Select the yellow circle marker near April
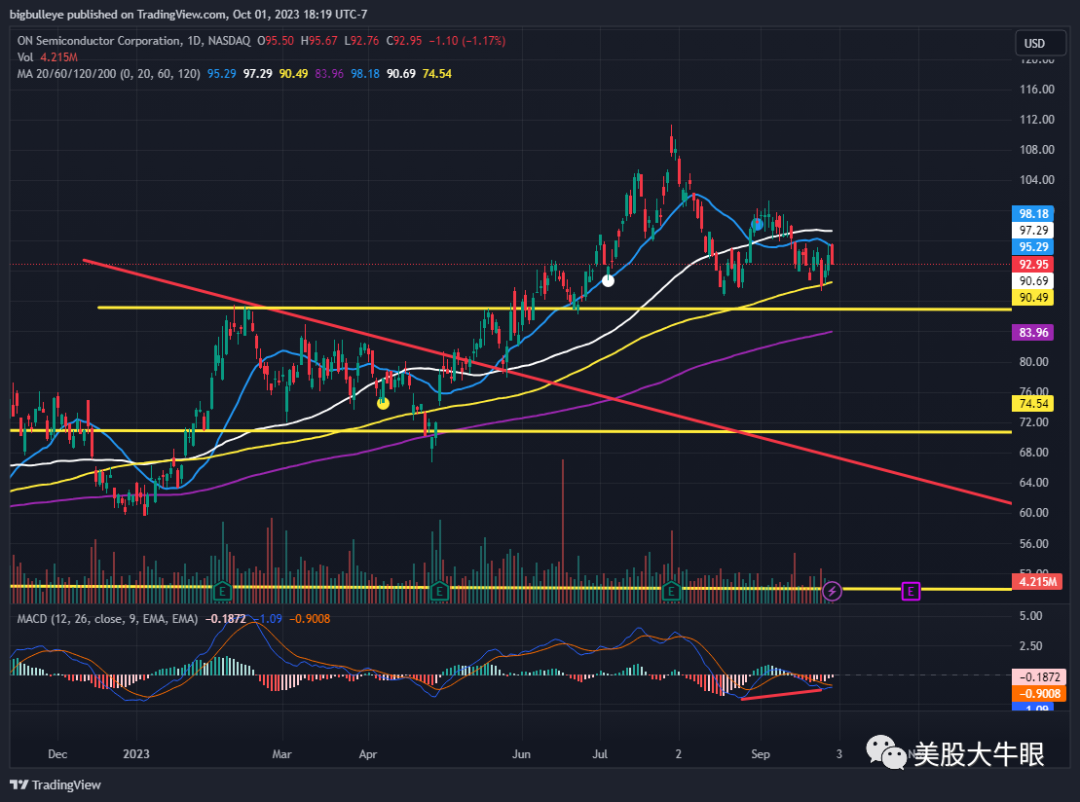 (383, 404)
